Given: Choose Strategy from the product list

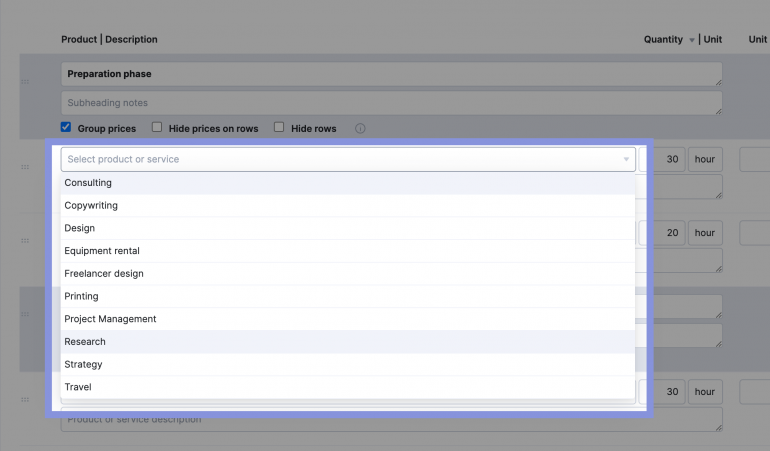Looking at the screenshot, I should click(x=83, y=364).
